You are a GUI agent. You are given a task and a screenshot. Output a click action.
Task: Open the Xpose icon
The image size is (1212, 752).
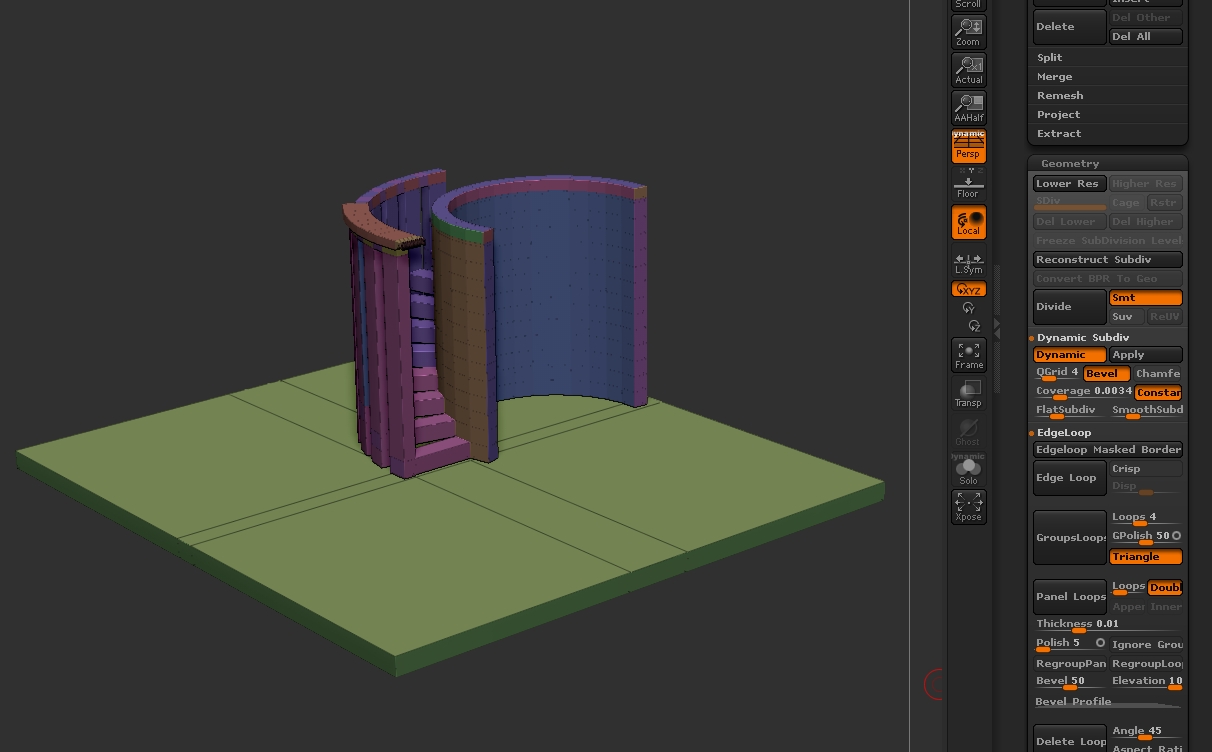(x=968, y=507)
